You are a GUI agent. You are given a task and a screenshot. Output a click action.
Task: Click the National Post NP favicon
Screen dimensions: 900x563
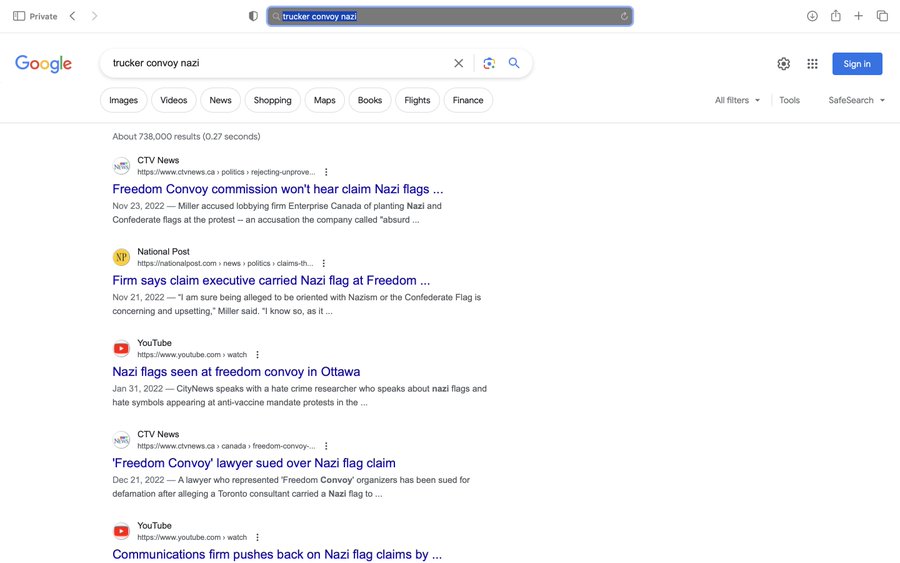point(121,257)
